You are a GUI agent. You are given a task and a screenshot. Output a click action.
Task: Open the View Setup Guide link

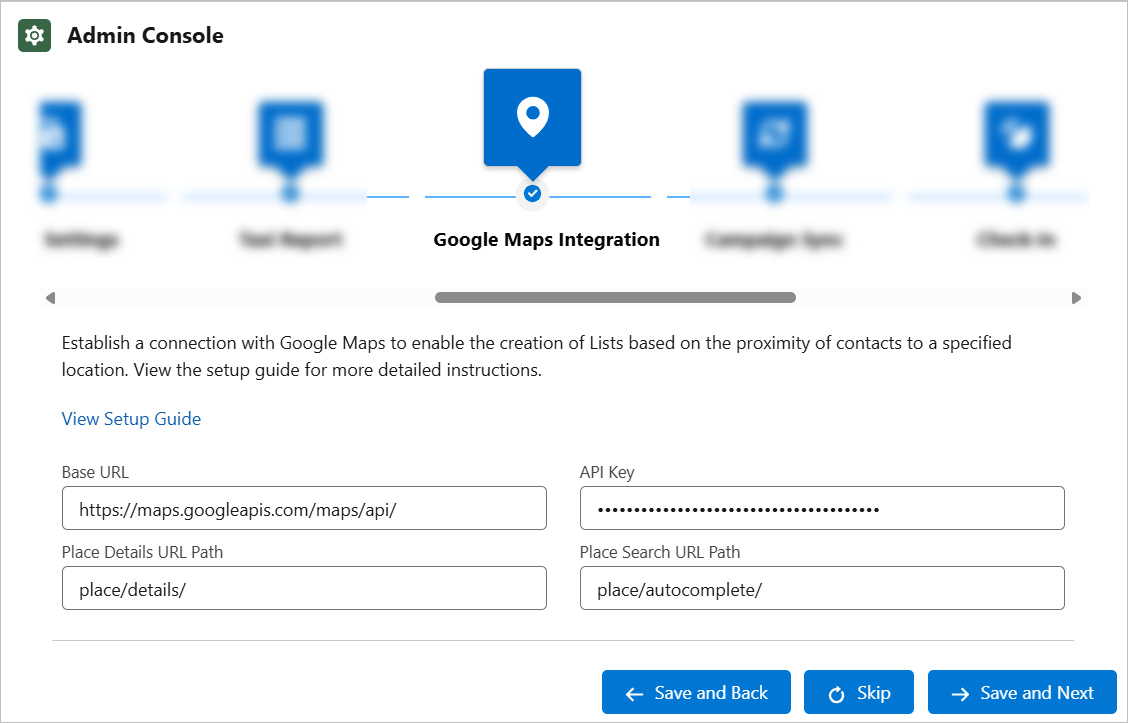131,419
